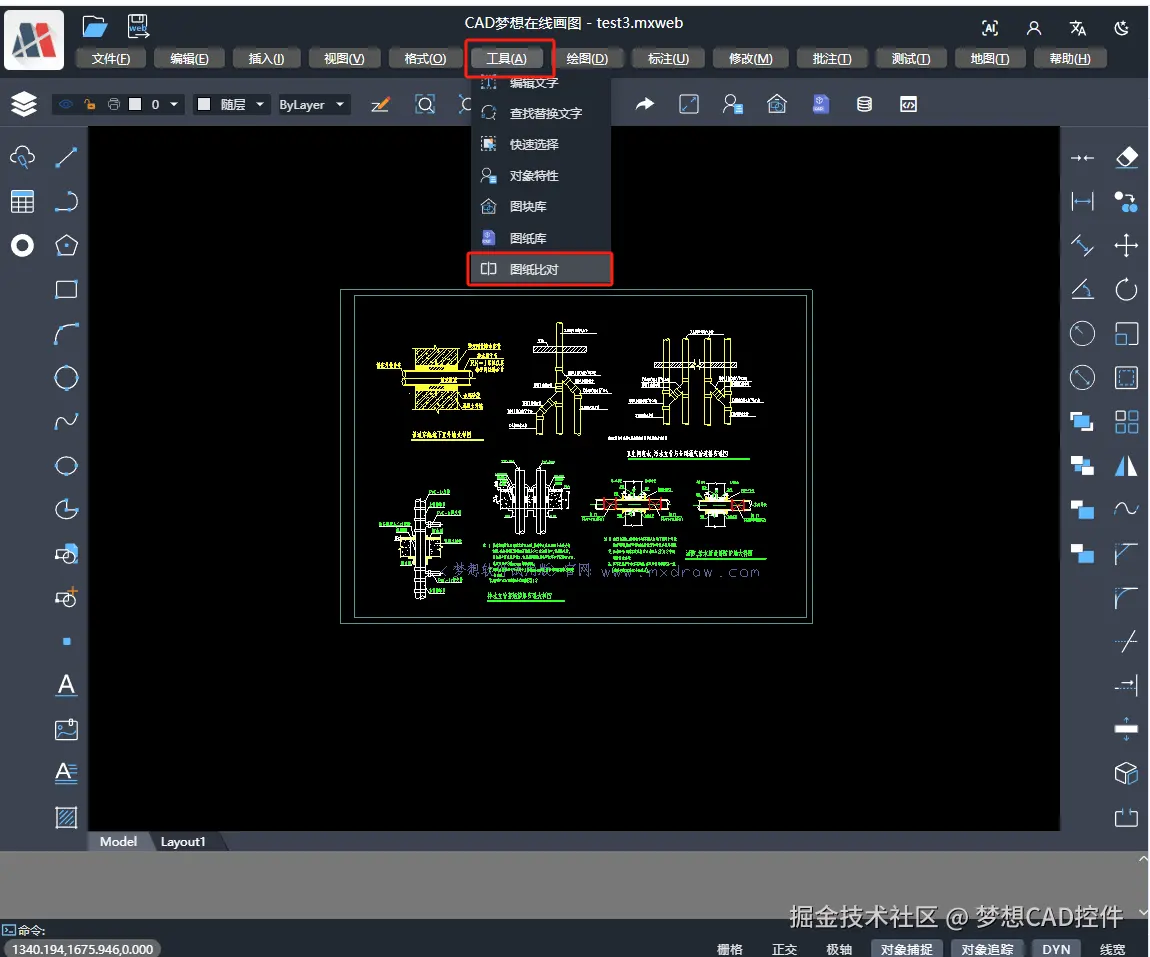Select the revision cloud tool
Screen dimensions: 1150x957
[22, 157]
